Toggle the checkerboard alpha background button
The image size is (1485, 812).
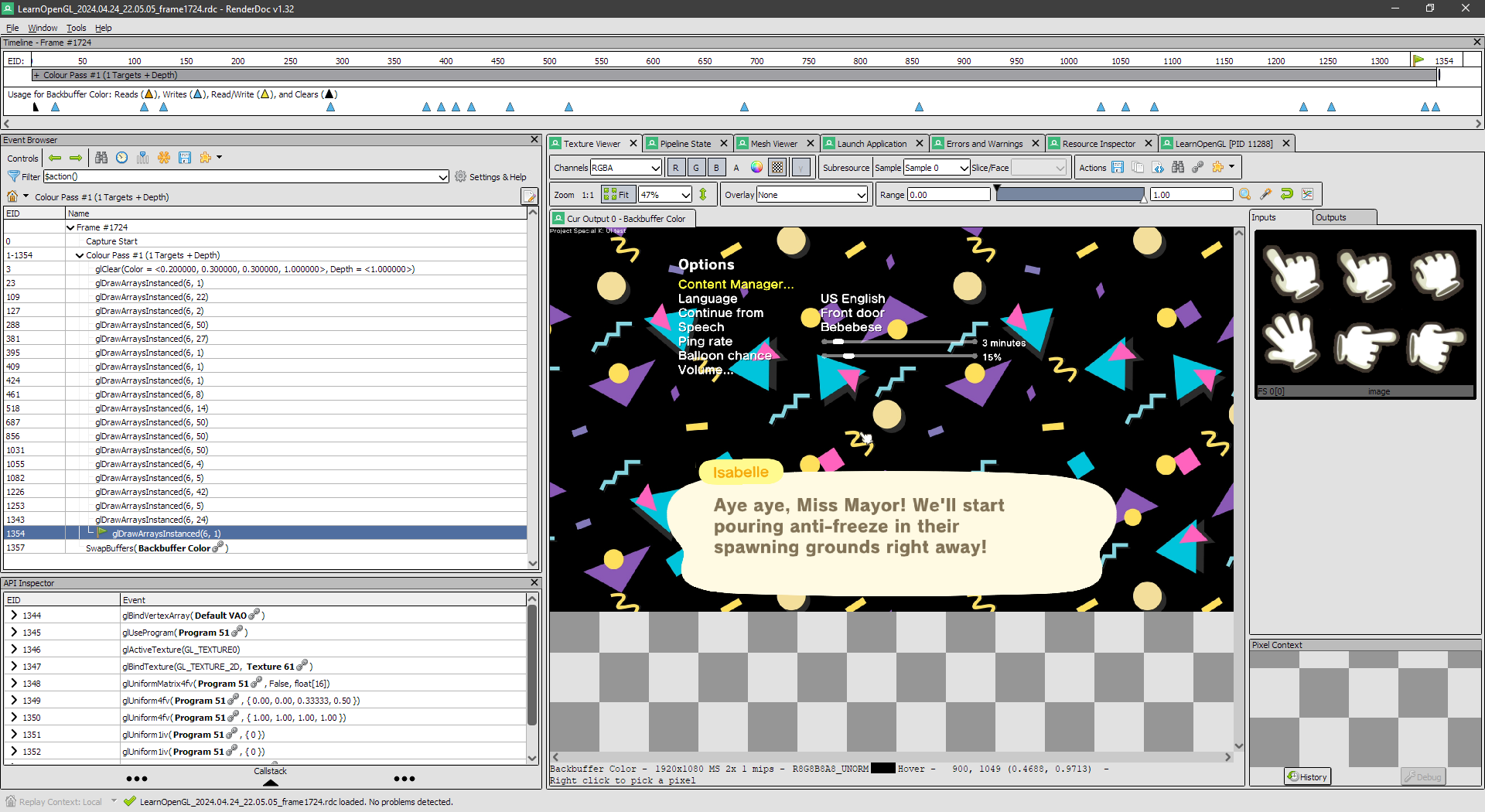point(777,167)
